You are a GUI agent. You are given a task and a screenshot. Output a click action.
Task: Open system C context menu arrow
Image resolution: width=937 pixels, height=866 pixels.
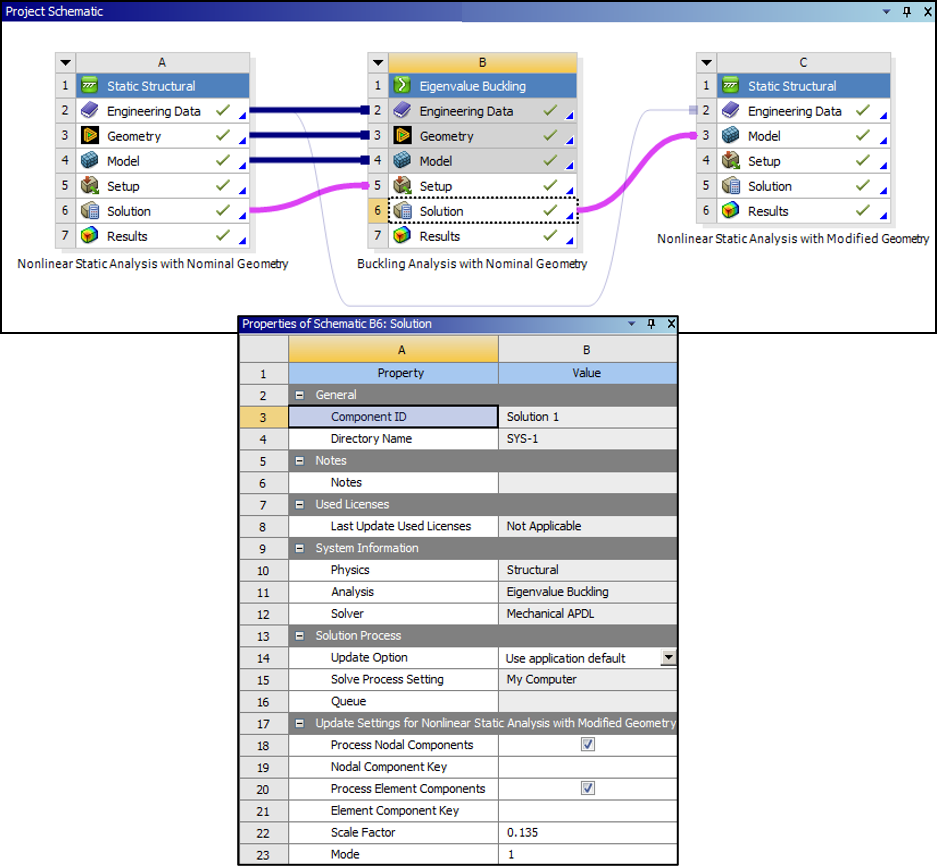pyautogui.click(x=706, y=63)
